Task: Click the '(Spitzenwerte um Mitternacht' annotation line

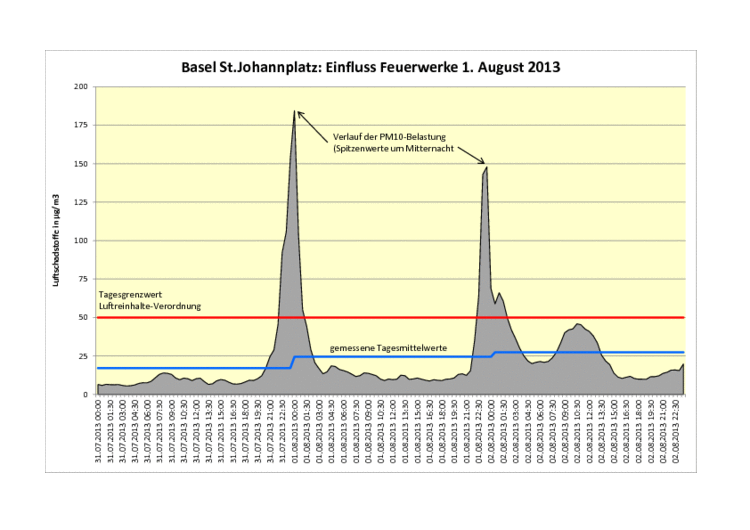Action: click(396, 148)
